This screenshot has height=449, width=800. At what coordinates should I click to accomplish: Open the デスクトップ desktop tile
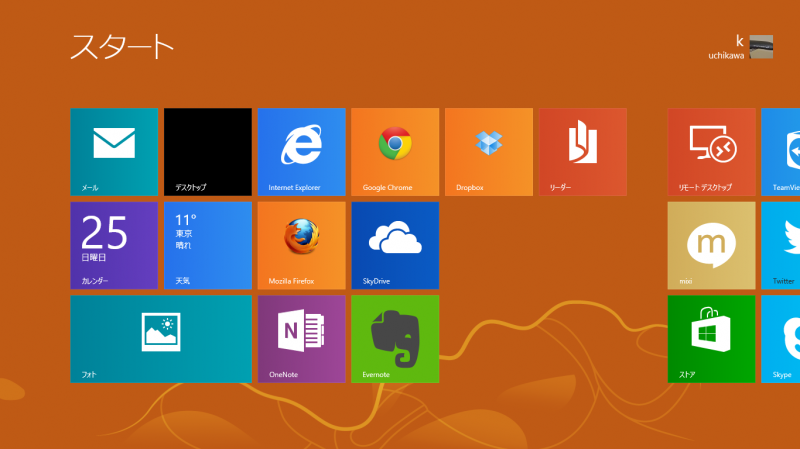point(208,152)
